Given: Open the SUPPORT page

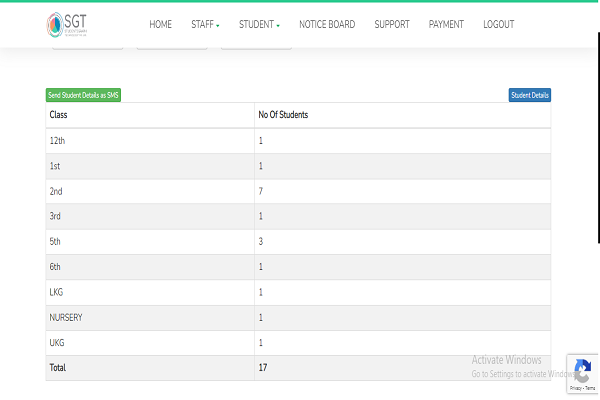Looking at the screenshot, I should click(x=392, y=25).
